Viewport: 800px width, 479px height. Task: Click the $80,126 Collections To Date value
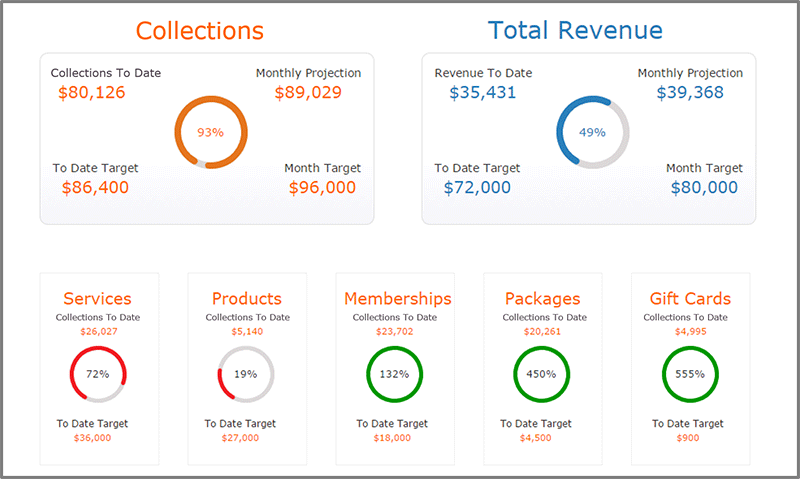92,93
